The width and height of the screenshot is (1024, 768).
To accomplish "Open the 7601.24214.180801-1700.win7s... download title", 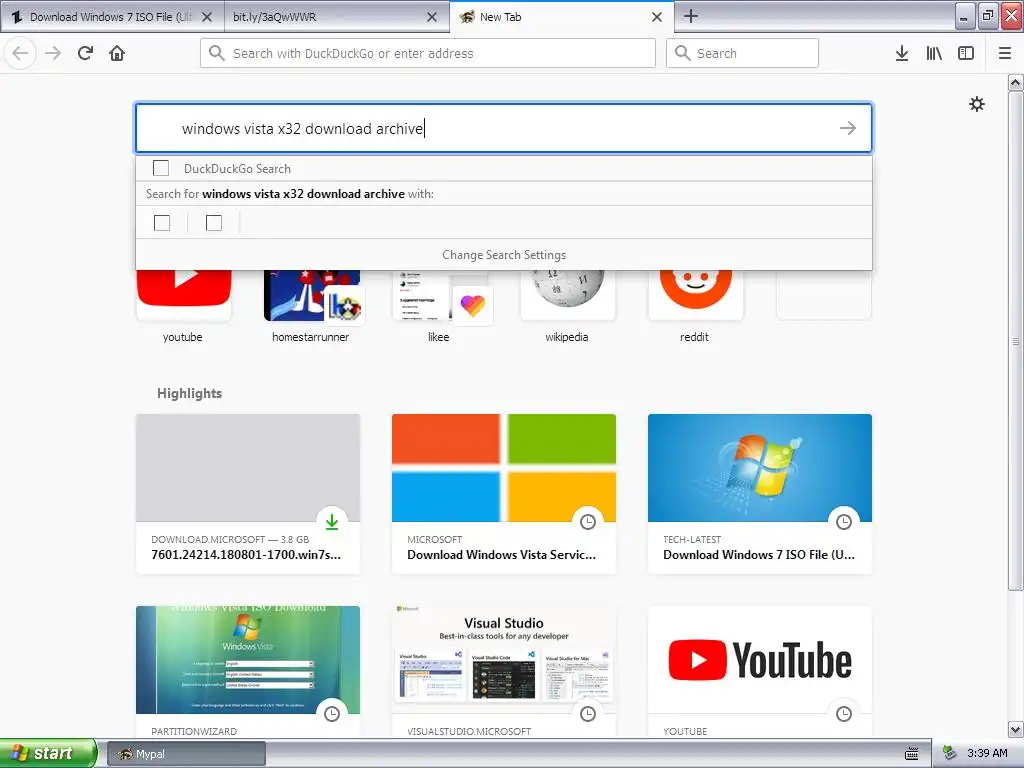I will (246, 554).
